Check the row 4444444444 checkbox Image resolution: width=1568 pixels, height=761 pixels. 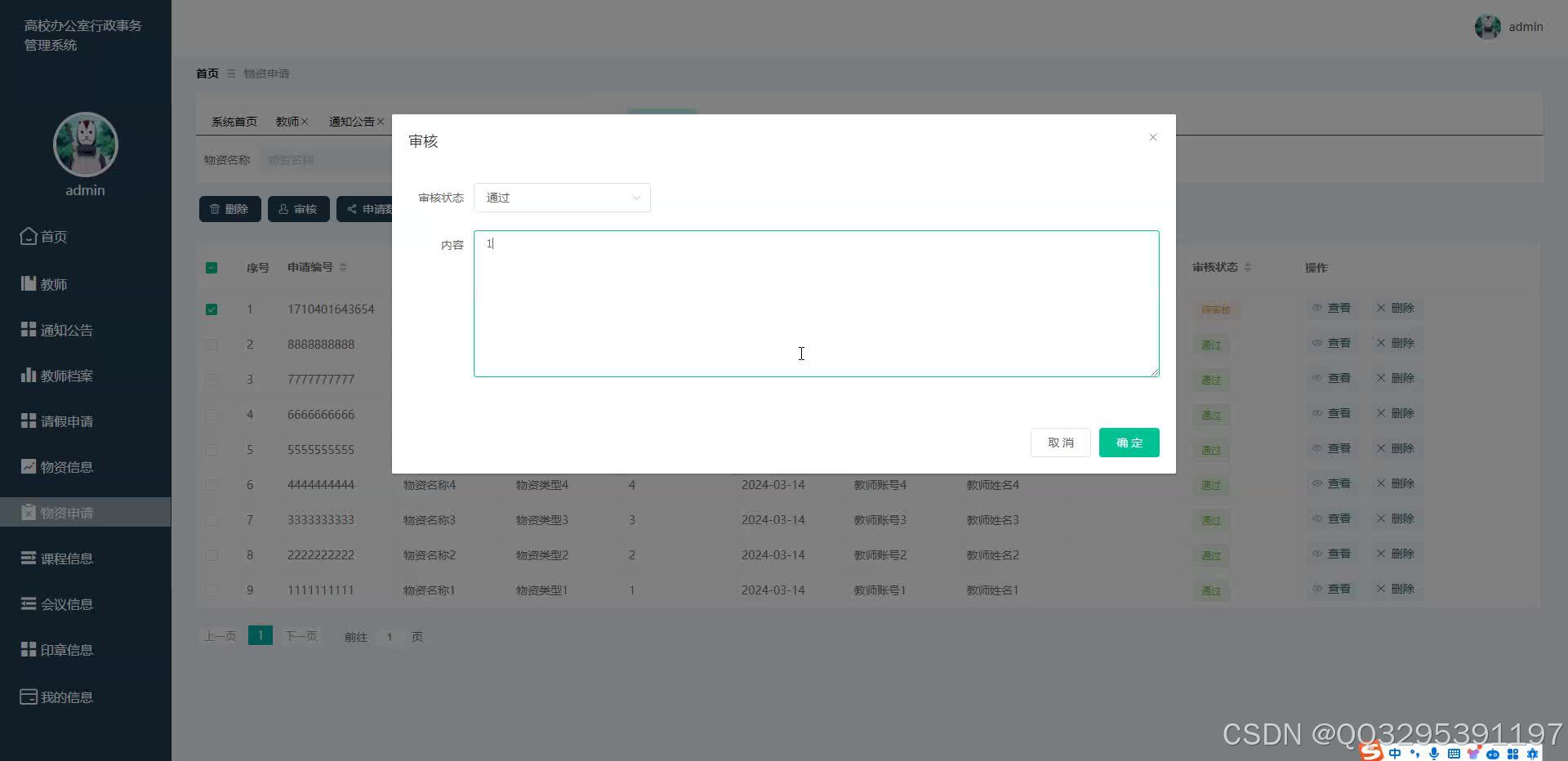(212, 485)
